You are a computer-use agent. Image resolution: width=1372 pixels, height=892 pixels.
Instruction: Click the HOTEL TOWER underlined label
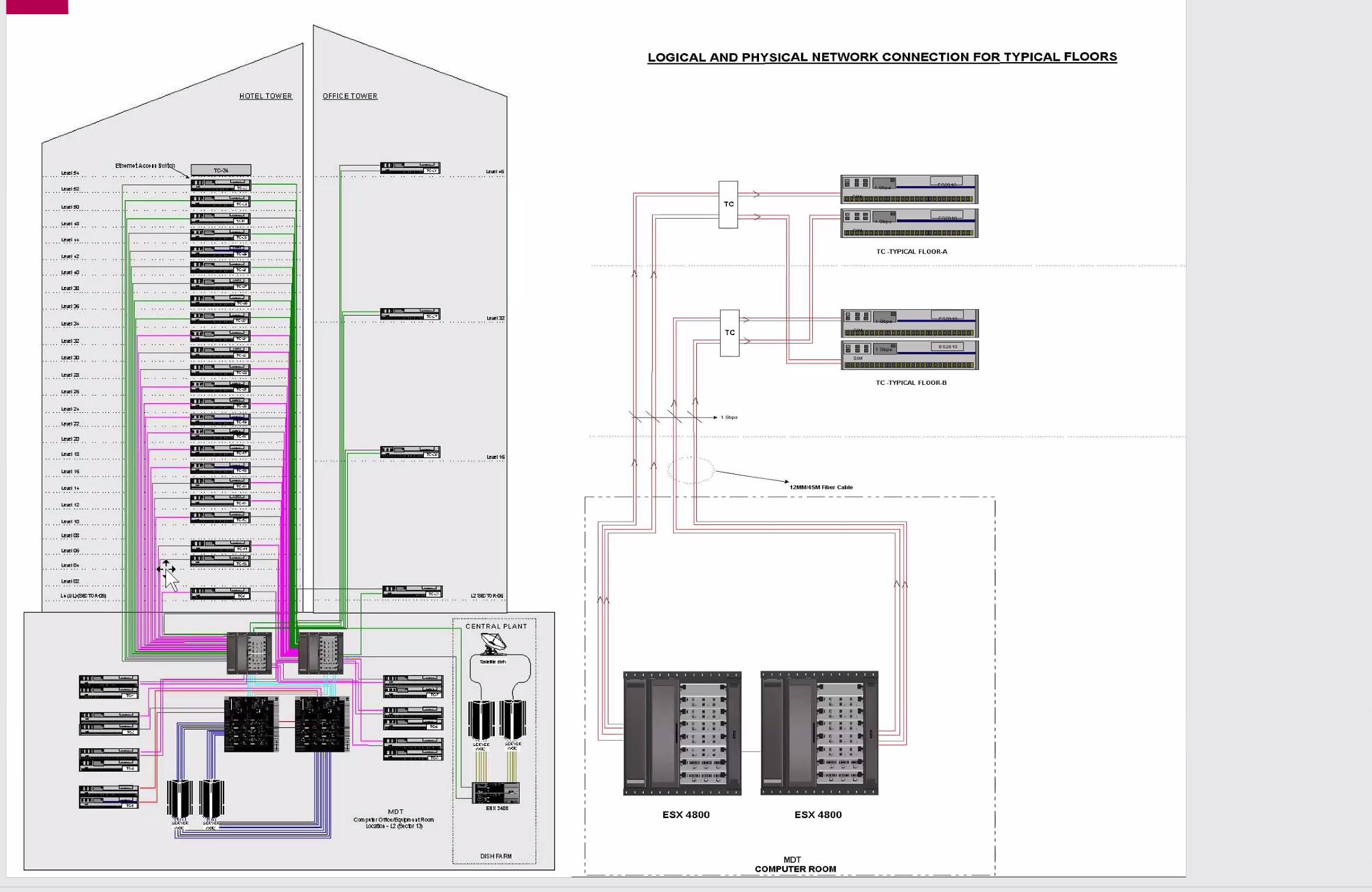point(265,96)
